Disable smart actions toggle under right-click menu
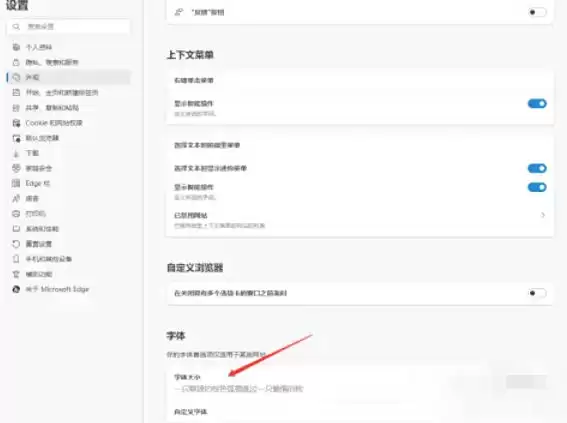567x423 pixels. (x=537, y=104)
